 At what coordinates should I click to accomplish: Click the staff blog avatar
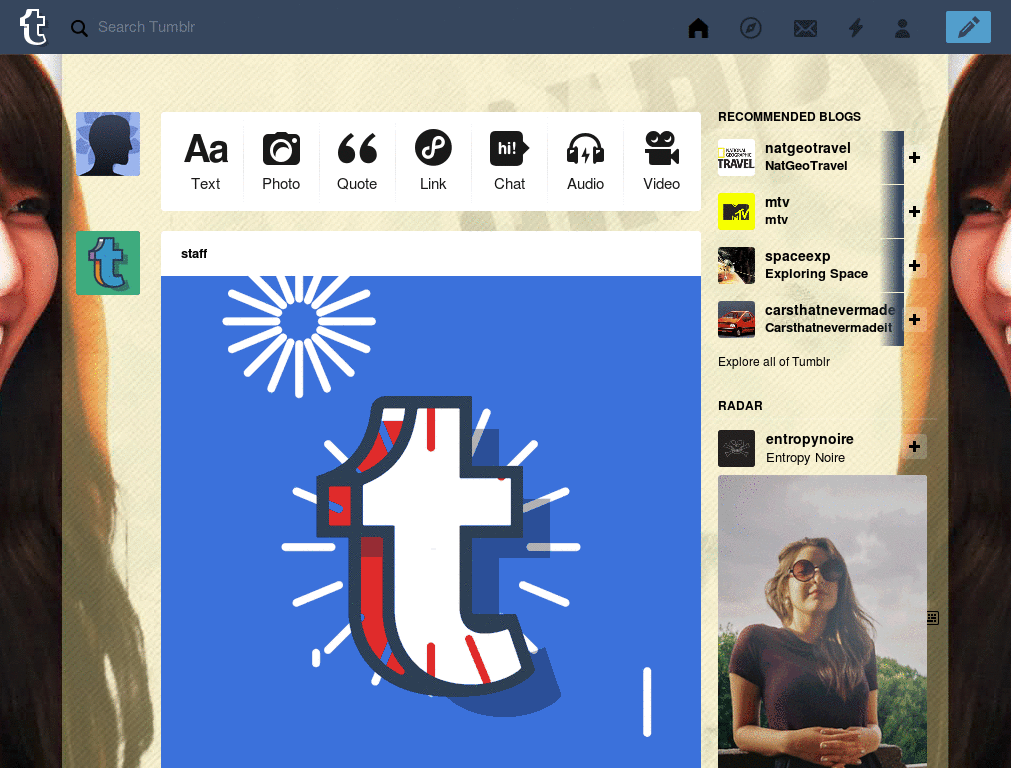pyautogui.click(x=108, y=263)
